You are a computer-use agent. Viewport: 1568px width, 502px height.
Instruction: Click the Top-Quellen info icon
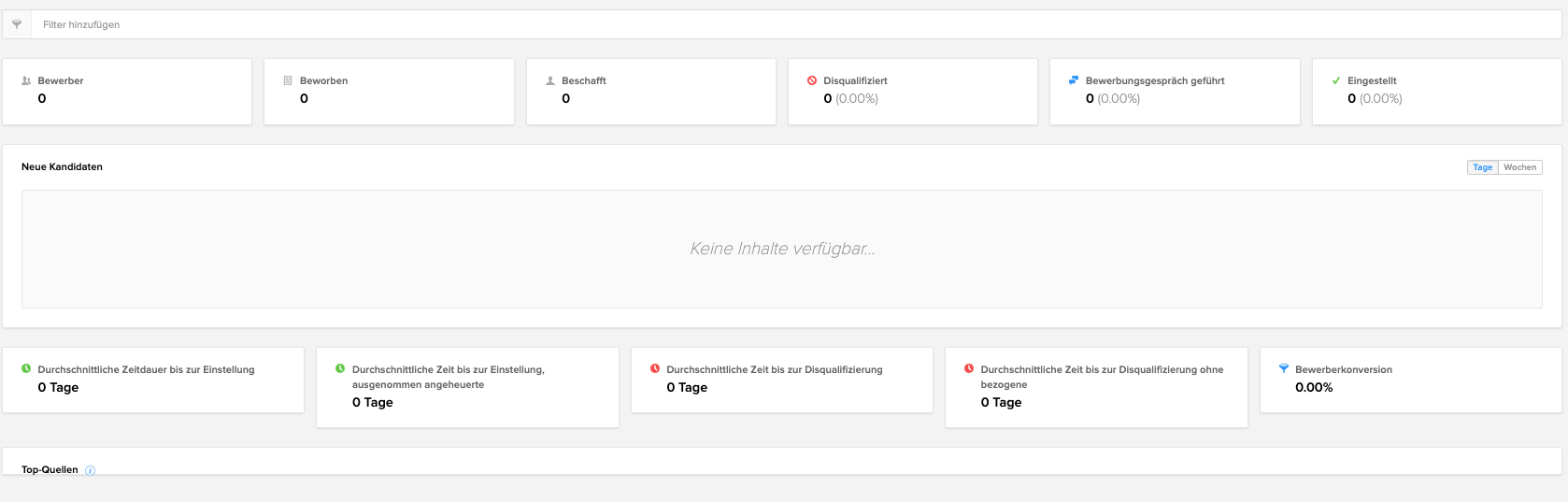(x=90, y=470)
